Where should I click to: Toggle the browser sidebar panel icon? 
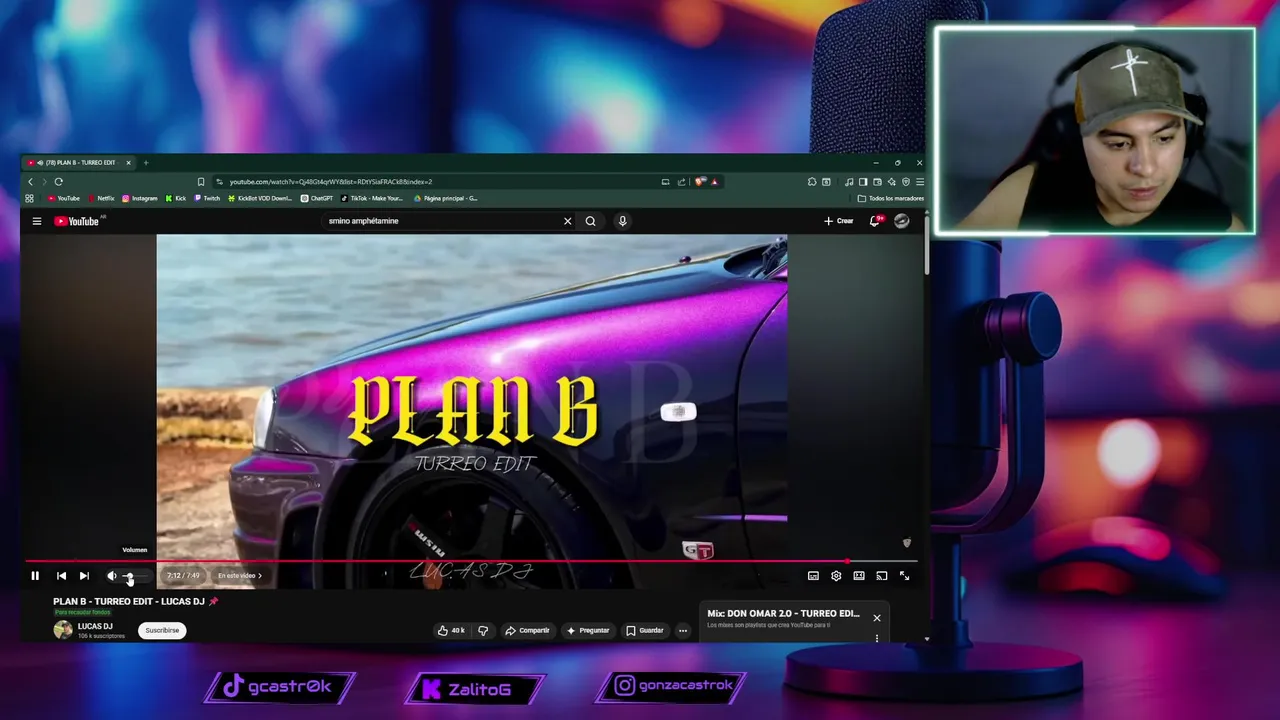(x=864, y=182)
